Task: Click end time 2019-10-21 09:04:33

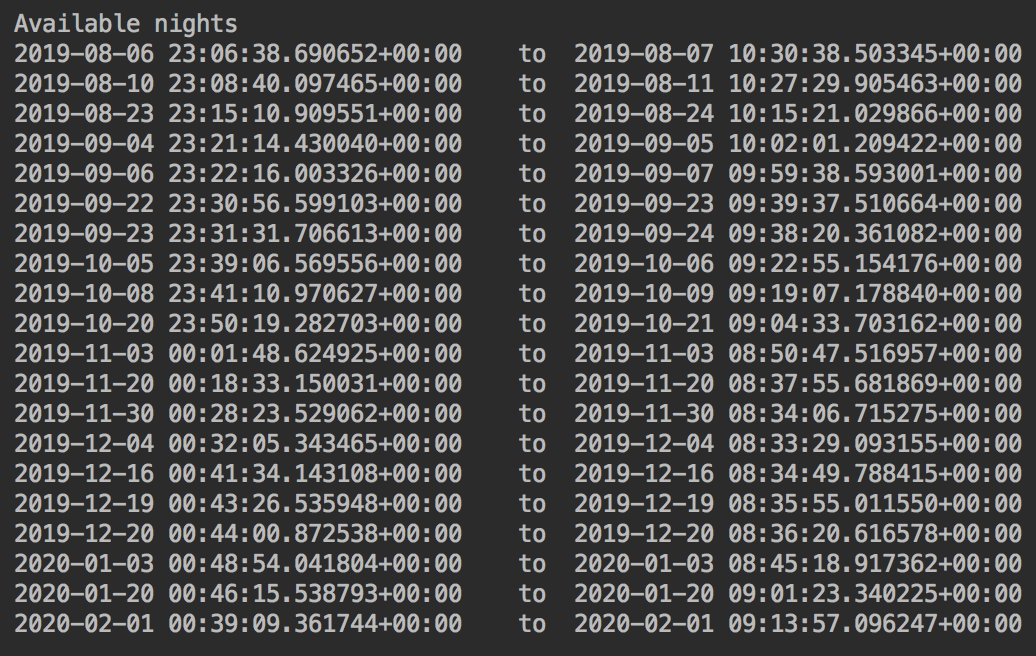Action: 797,324
